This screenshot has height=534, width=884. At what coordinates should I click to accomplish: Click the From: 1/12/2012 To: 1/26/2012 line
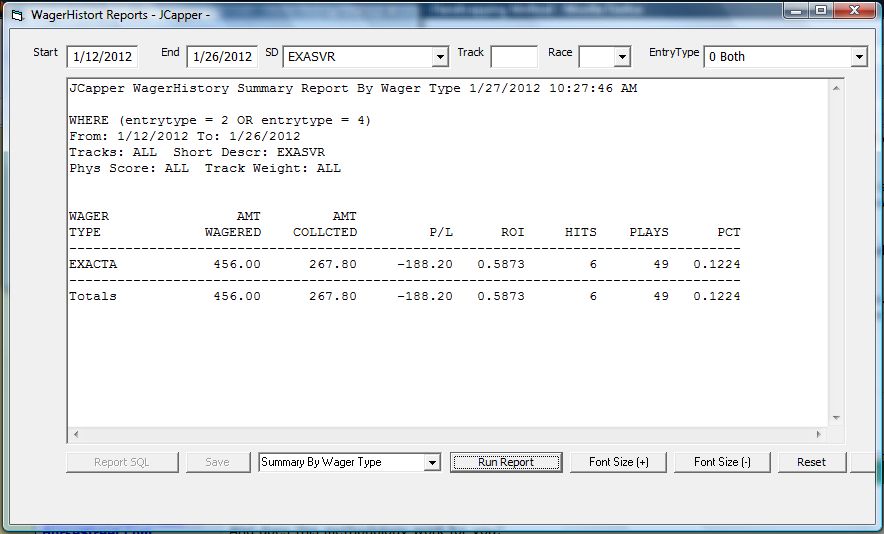click(185, 136)
